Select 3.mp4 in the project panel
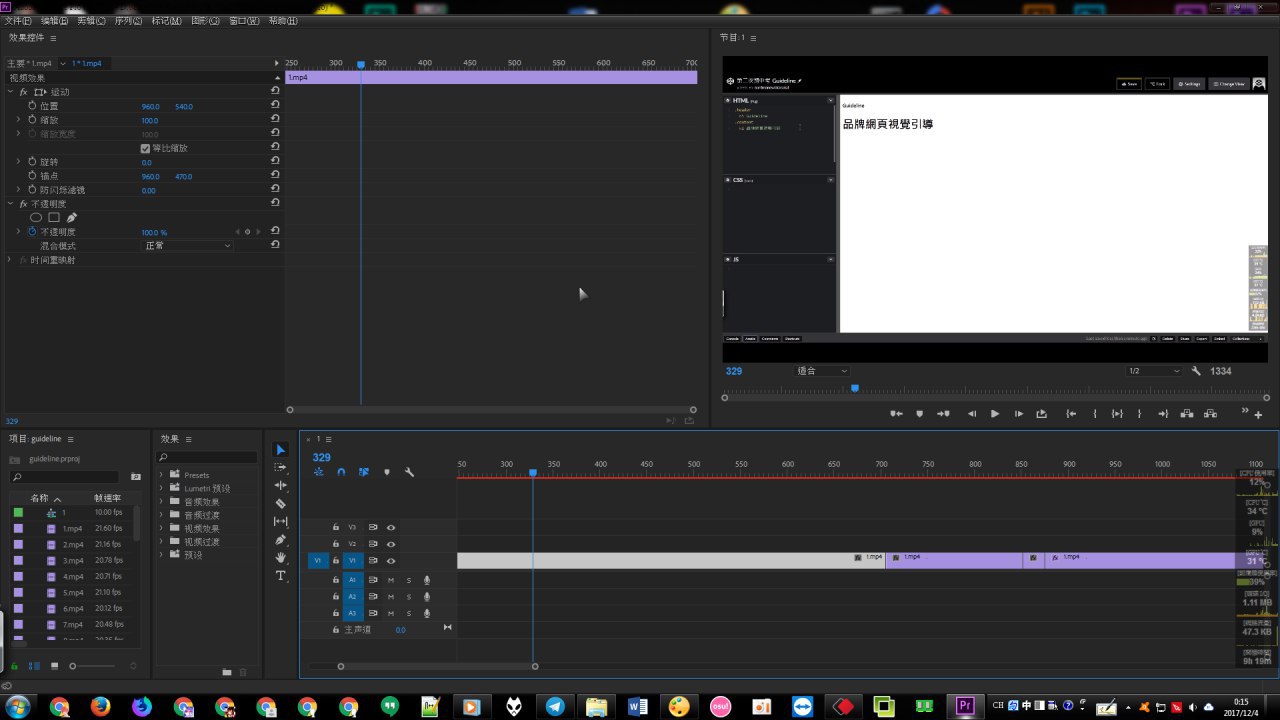Viewport: 1280px width, 720px height. (73, 560)
